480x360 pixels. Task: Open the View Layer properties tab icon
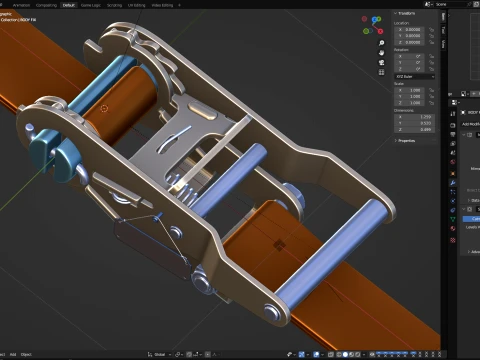point(453,144)
